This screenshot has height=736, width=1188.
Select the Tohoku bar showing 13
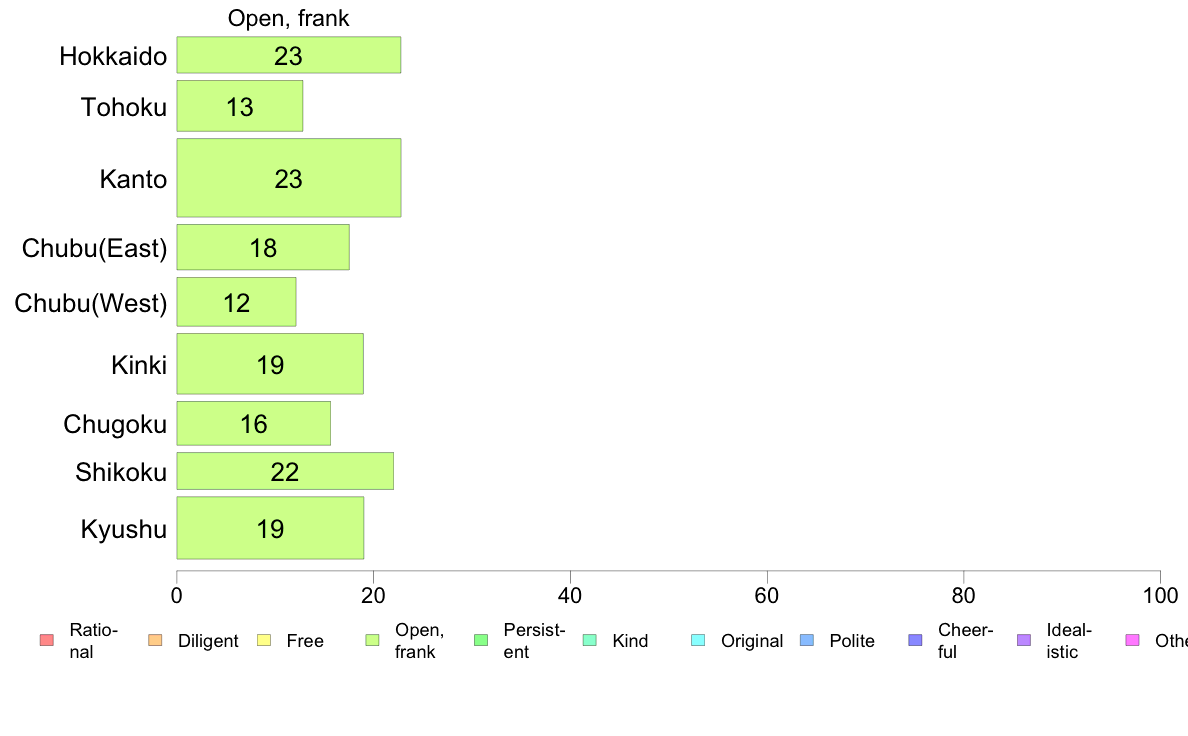click(x=239, y=106)
